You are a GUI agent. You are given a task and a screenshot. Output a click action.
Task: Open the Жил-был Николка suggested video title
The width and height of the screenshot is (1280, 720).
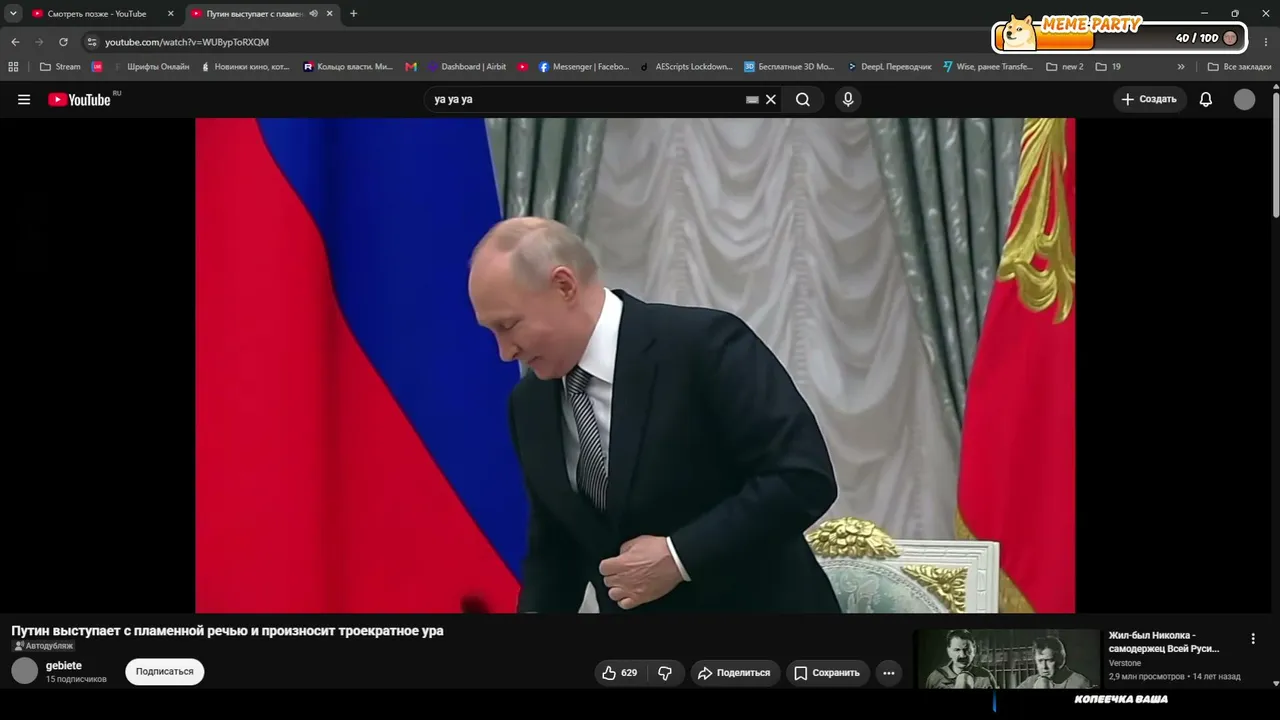pos(1165,642)
